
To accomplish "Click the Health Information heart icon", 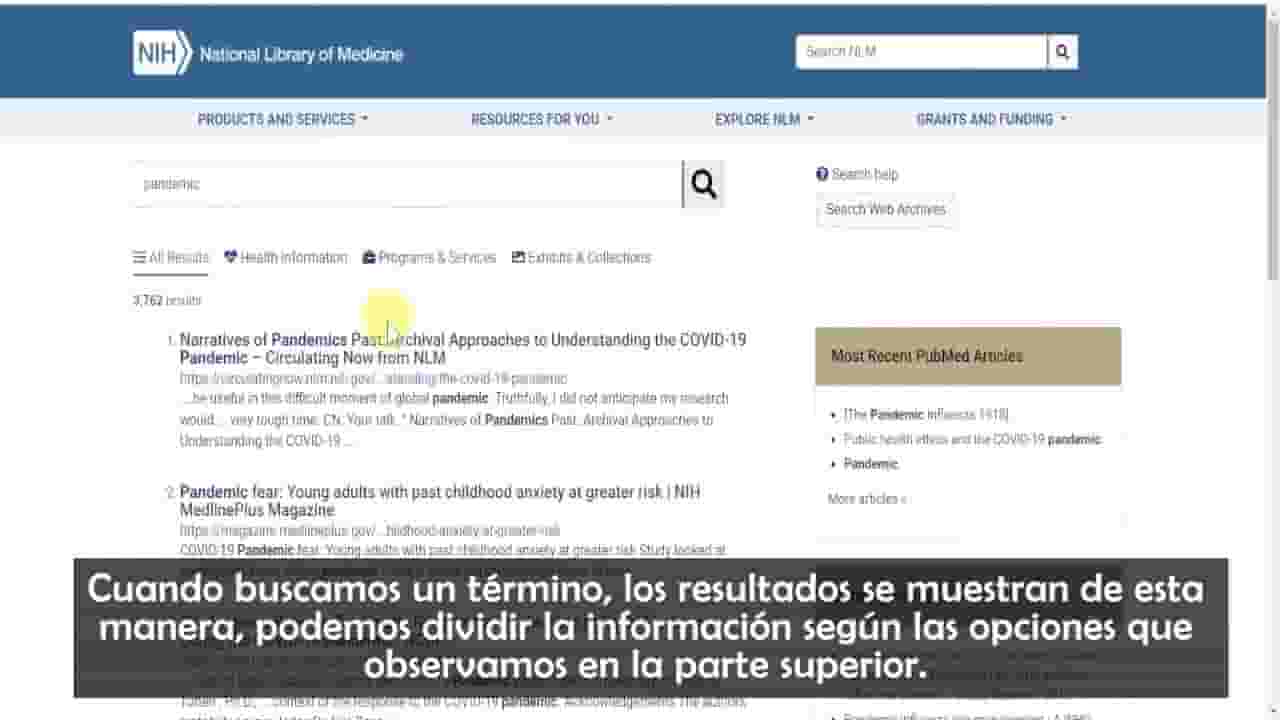I will pos(231,257).
